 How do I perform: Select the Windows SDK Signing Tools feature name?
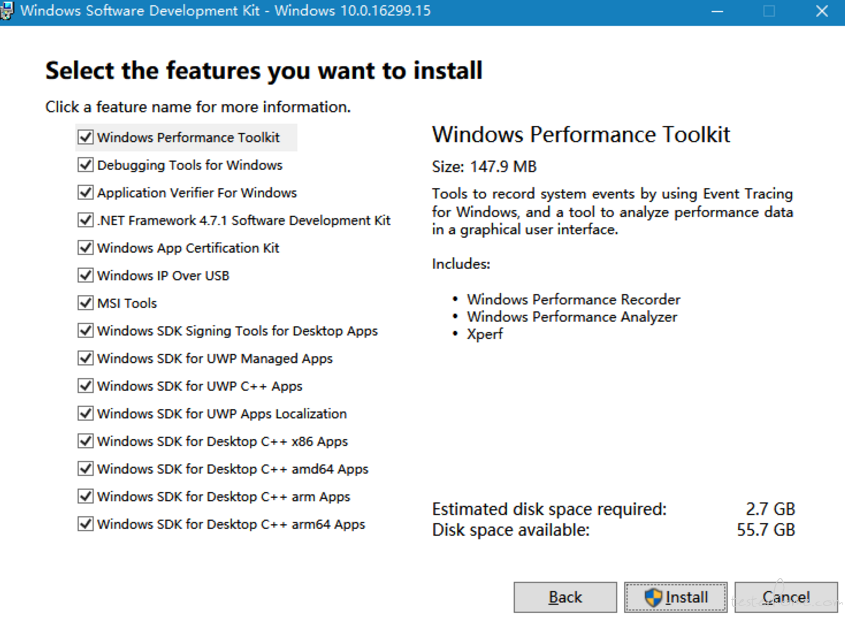pos(237,331)
